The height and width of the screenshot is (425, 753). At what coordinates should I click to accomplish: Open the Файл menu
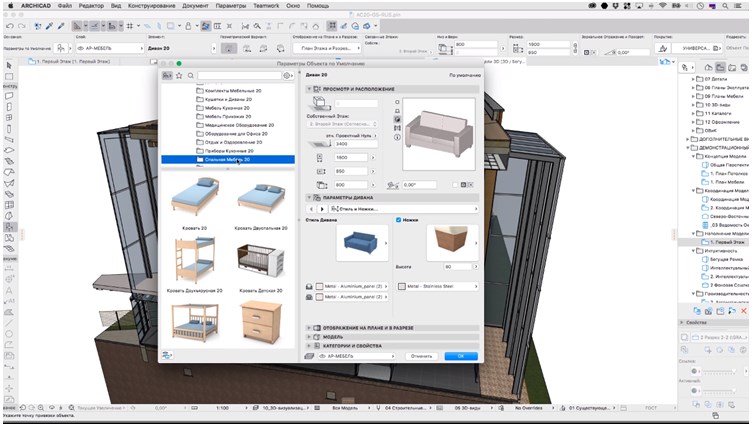tap(65, 6)
